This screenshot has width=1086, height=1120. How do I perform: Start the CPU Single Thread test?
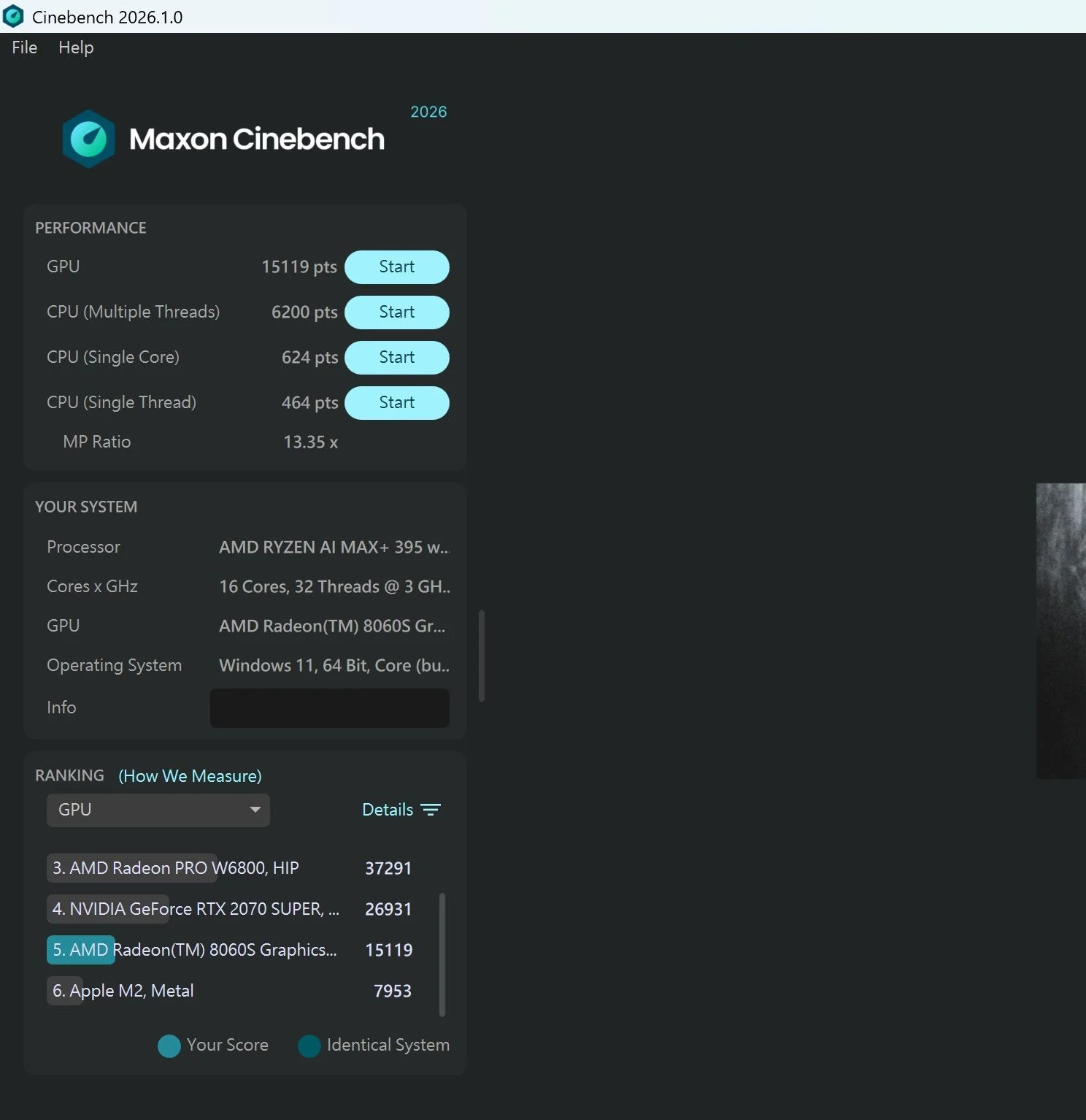click(x=396, y=403)
